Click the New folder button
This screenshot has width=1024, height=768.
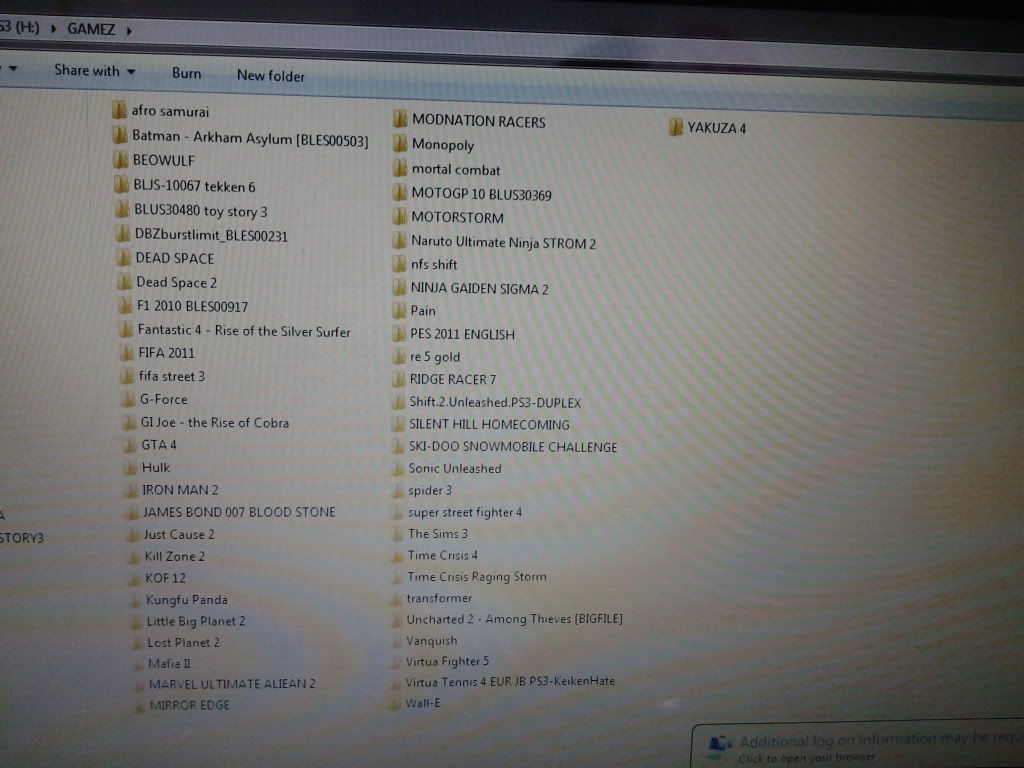(270, 76)
